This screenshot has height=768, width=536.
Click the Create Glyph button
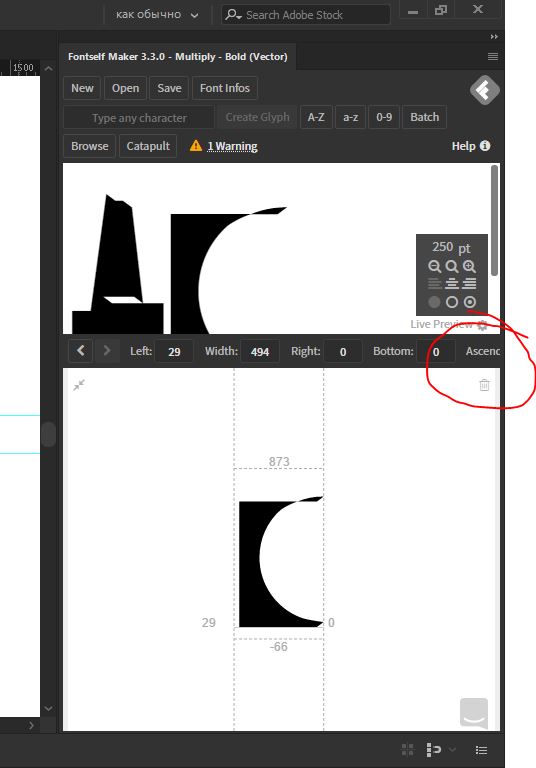(x=257, y=117)
